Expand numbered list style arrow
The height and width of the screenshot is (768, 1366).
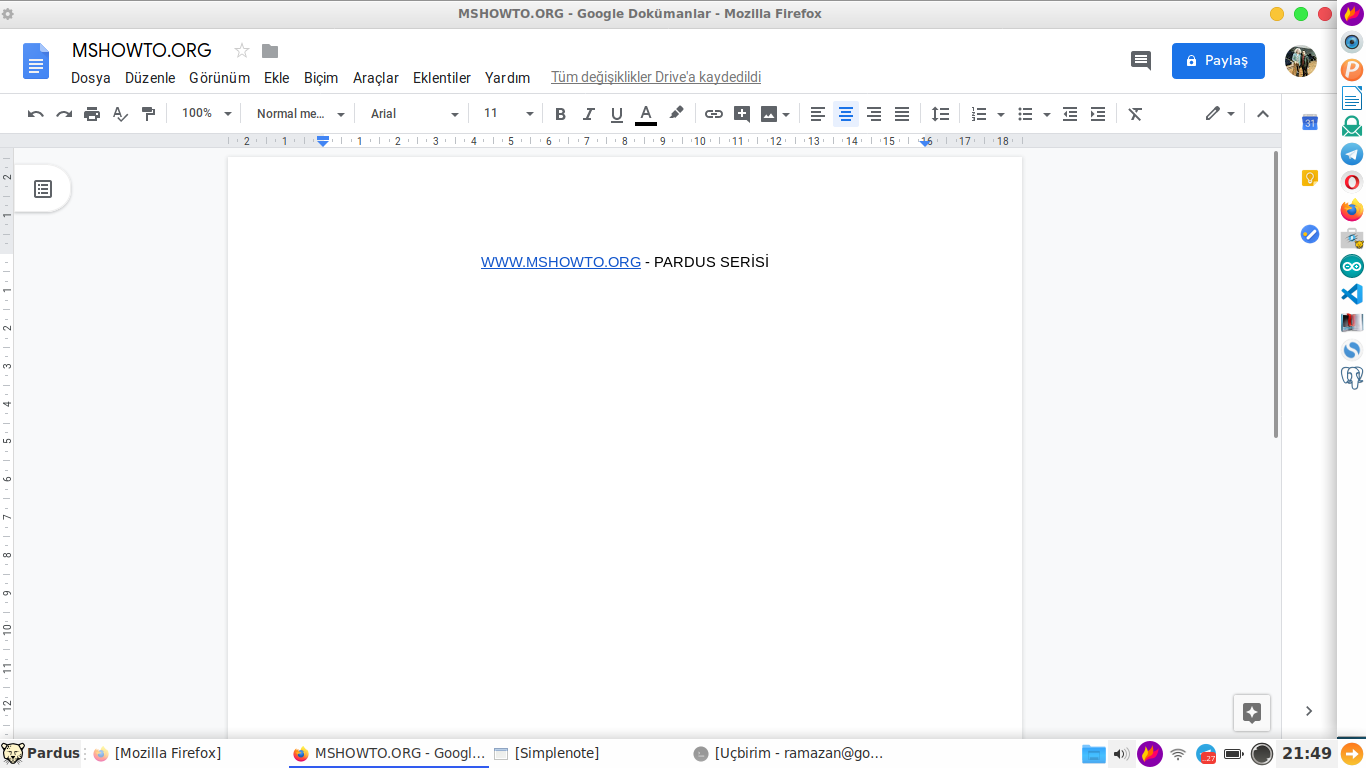(1001, 115)
